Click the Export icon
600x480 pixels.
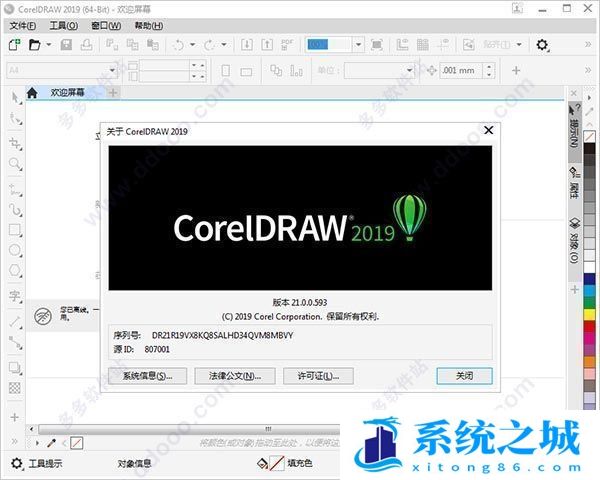click(x=267, y=45)
